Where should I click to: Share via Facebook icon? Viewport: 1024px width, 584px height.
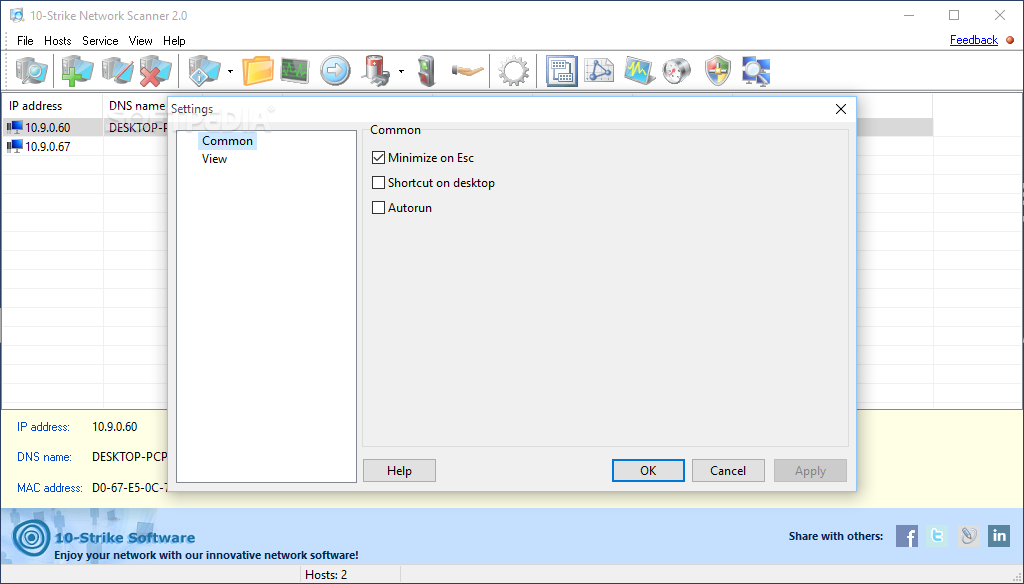906,536
